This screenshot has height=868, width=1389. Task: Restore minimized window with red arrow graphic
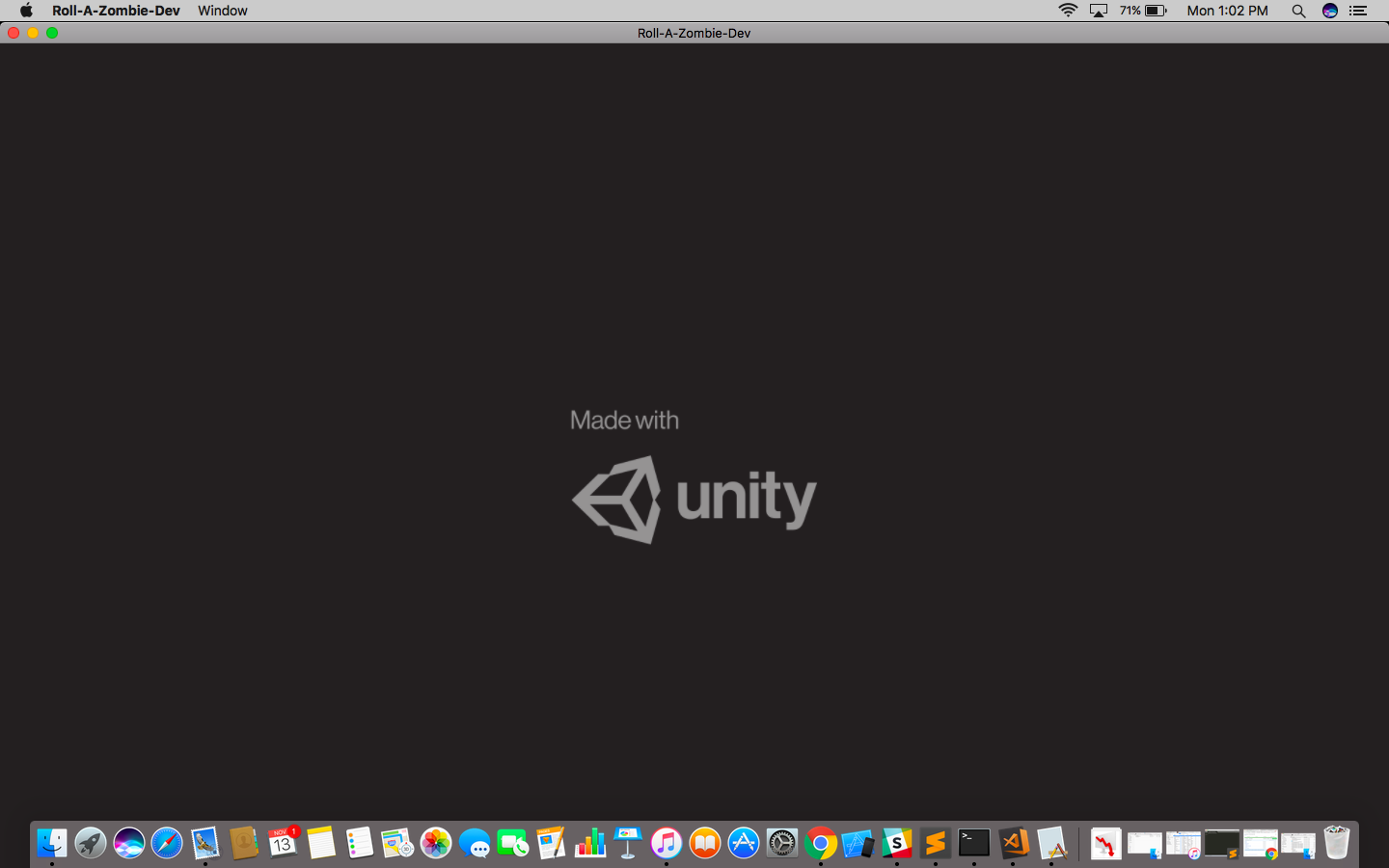pos(1106,844)
